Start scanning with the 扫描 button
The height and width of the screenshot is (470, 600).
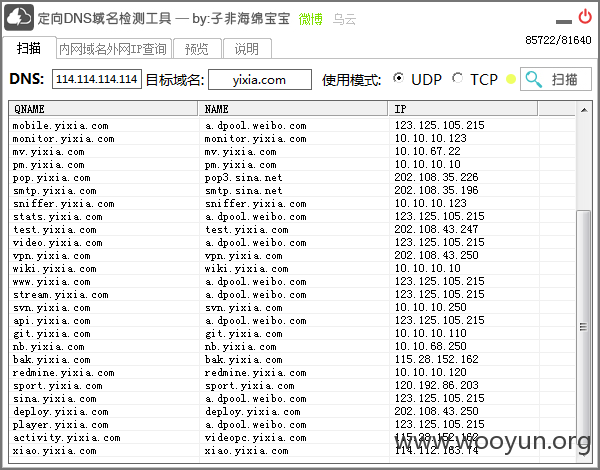(556, 79)
